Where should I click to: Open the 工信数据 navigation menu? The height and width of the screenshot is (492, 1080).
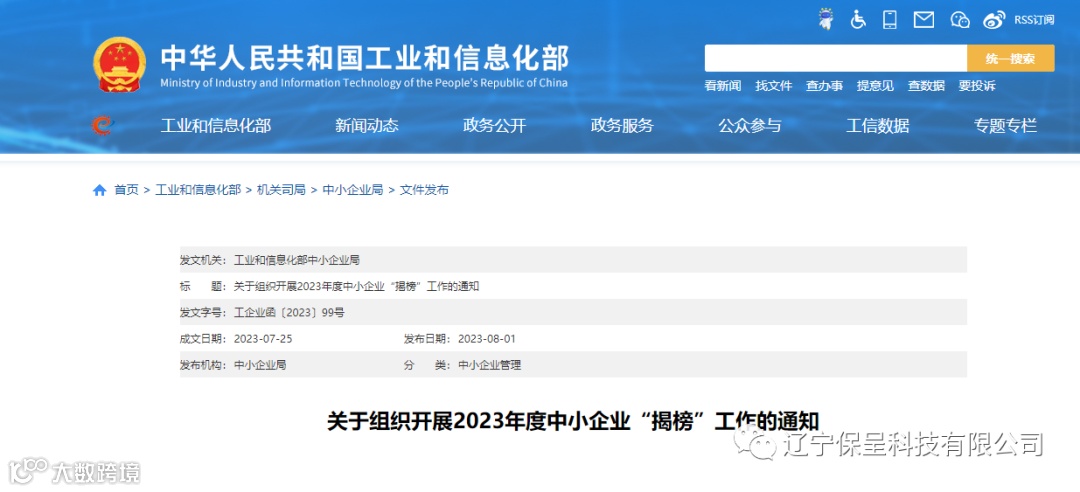coord(878,126)
